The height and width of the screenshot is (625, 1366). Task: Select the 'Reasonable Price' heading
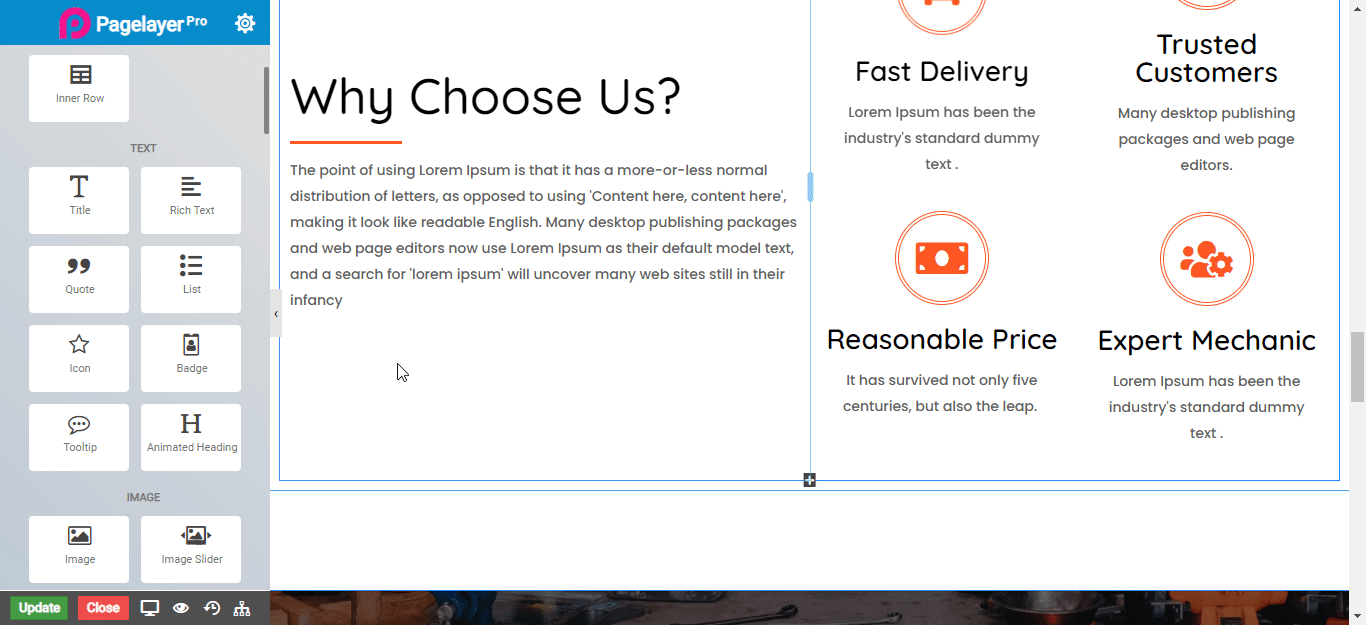point(942,340)
